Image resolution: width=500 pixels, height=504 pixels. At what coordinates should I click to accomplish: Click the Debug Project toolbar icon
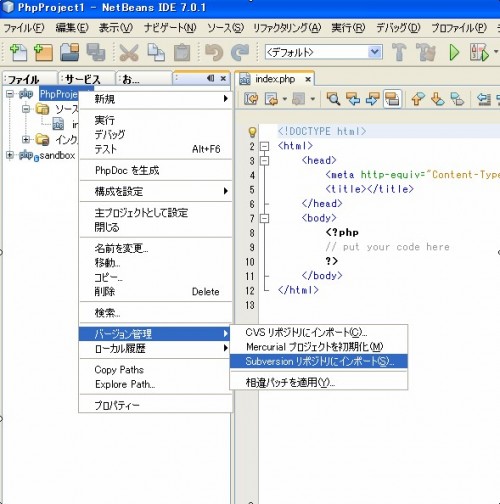tap(479, 52)
